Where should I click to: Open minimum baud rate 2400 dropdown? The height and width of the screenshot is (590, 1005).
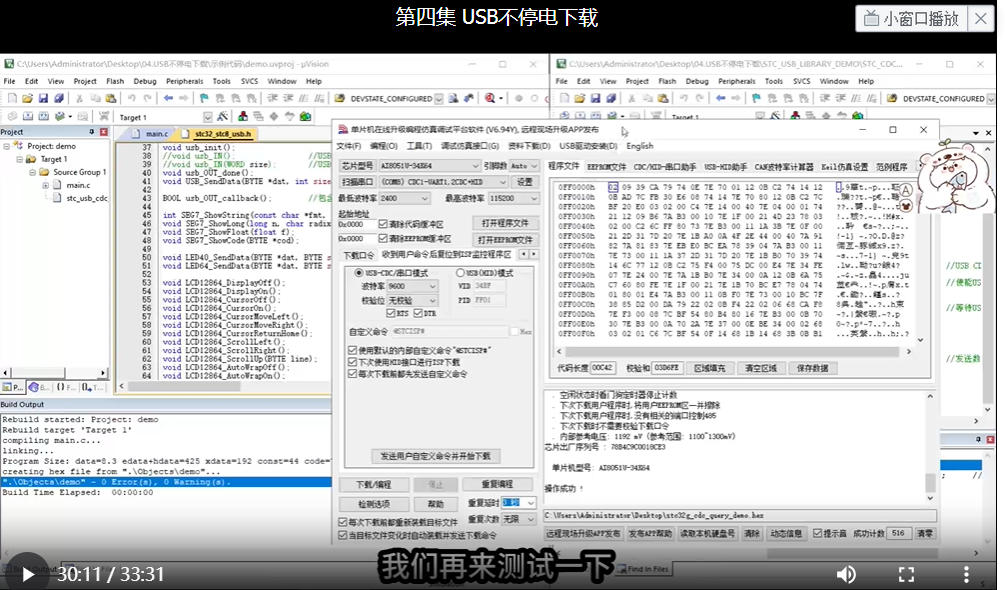(x=404, y=199)
